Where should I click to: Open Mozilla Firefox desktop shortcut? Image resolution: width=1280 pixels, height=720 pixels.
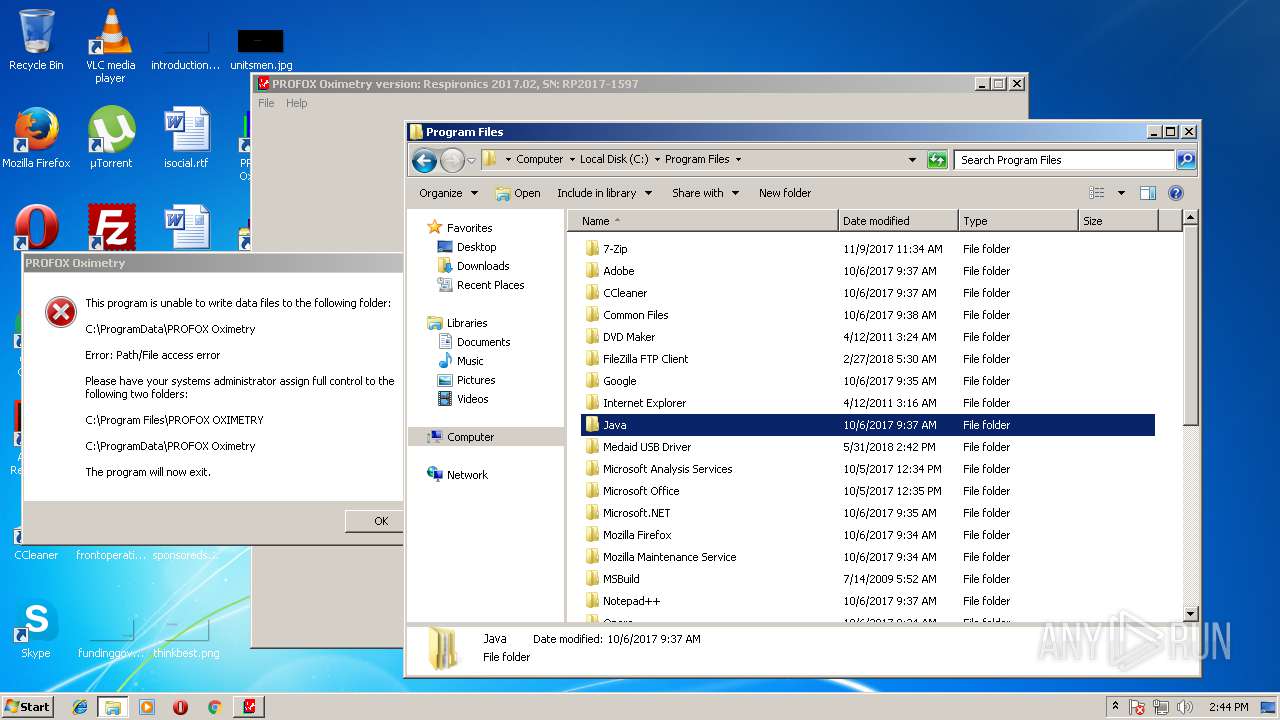(36, 138)
